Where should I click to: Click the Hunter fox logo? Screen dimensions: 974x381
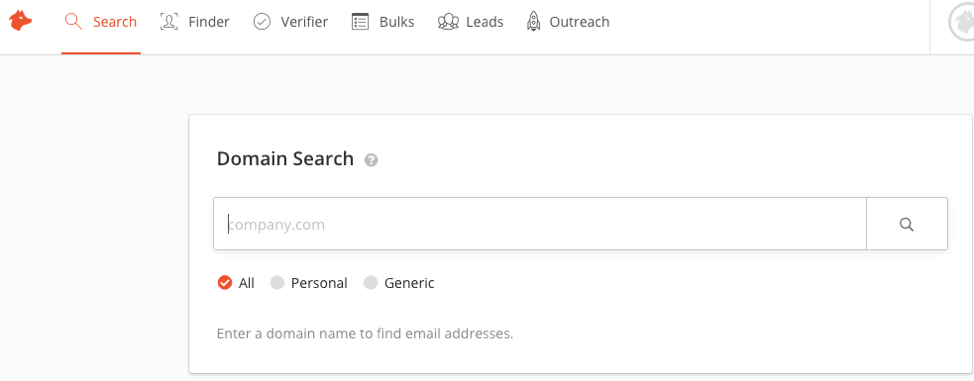point(20,22)
